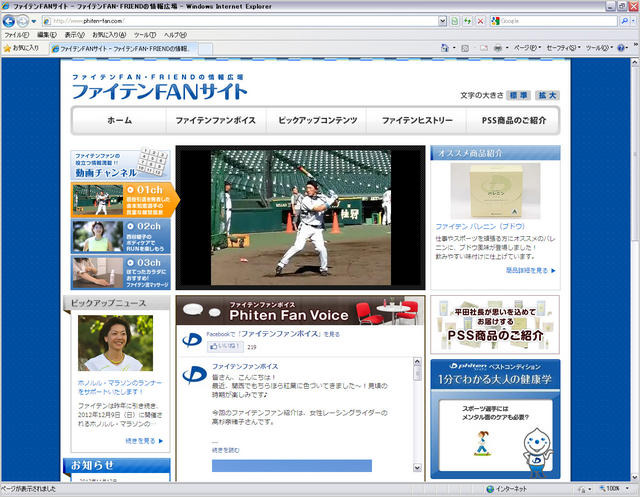Open the search provider dropdown arrow
640x497 pixels.
click(x=634, y=21)
